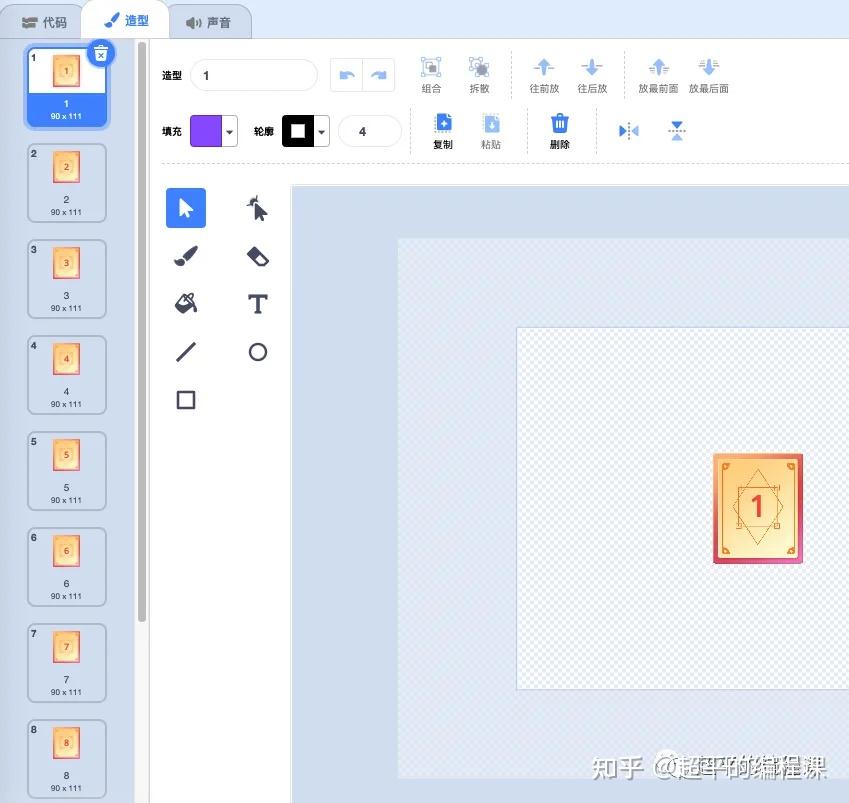The image size is (849, 803).
Task: Switch to the 代码 tab
Action: (x=44, y=19)
